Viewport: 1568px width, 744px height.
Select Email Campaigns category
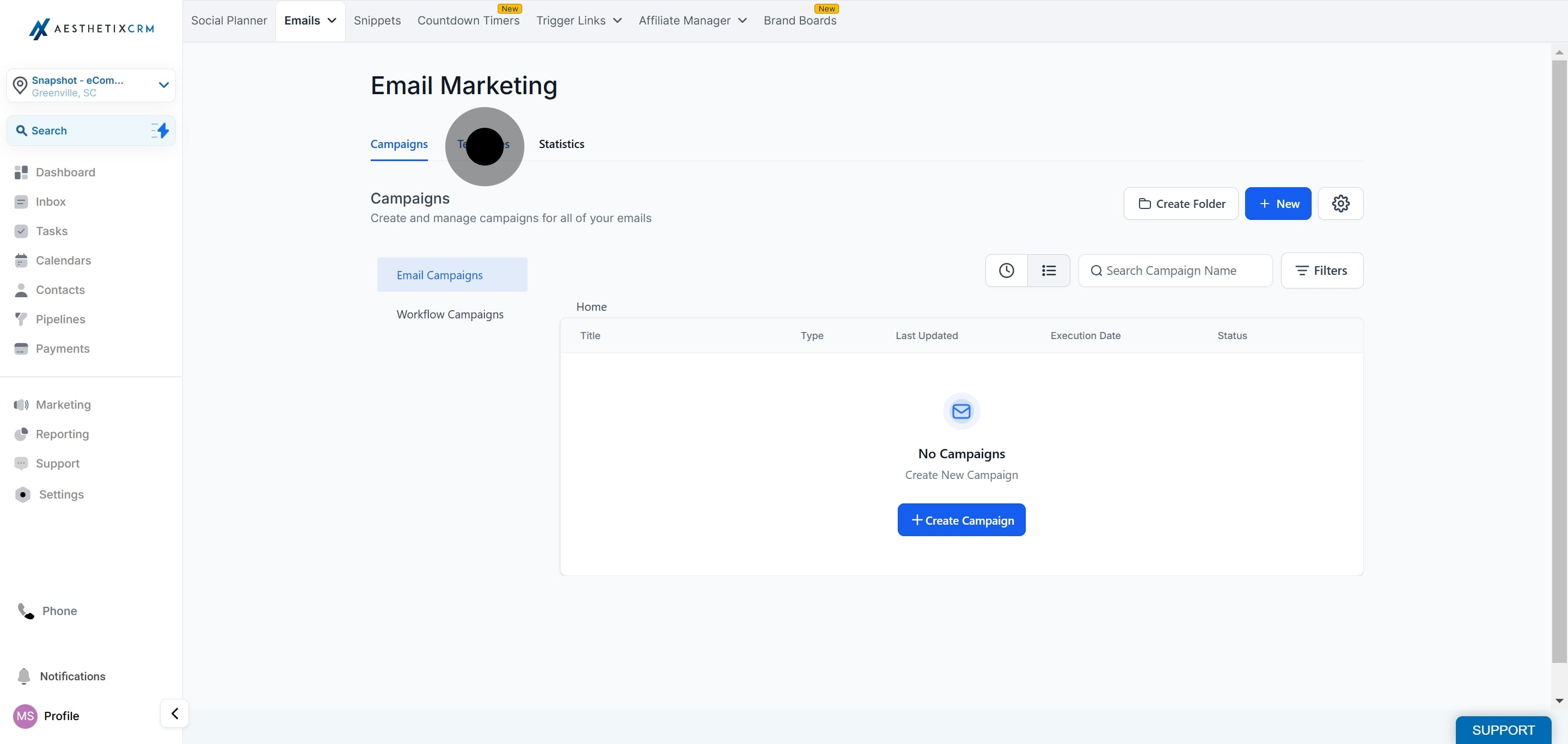452,275
